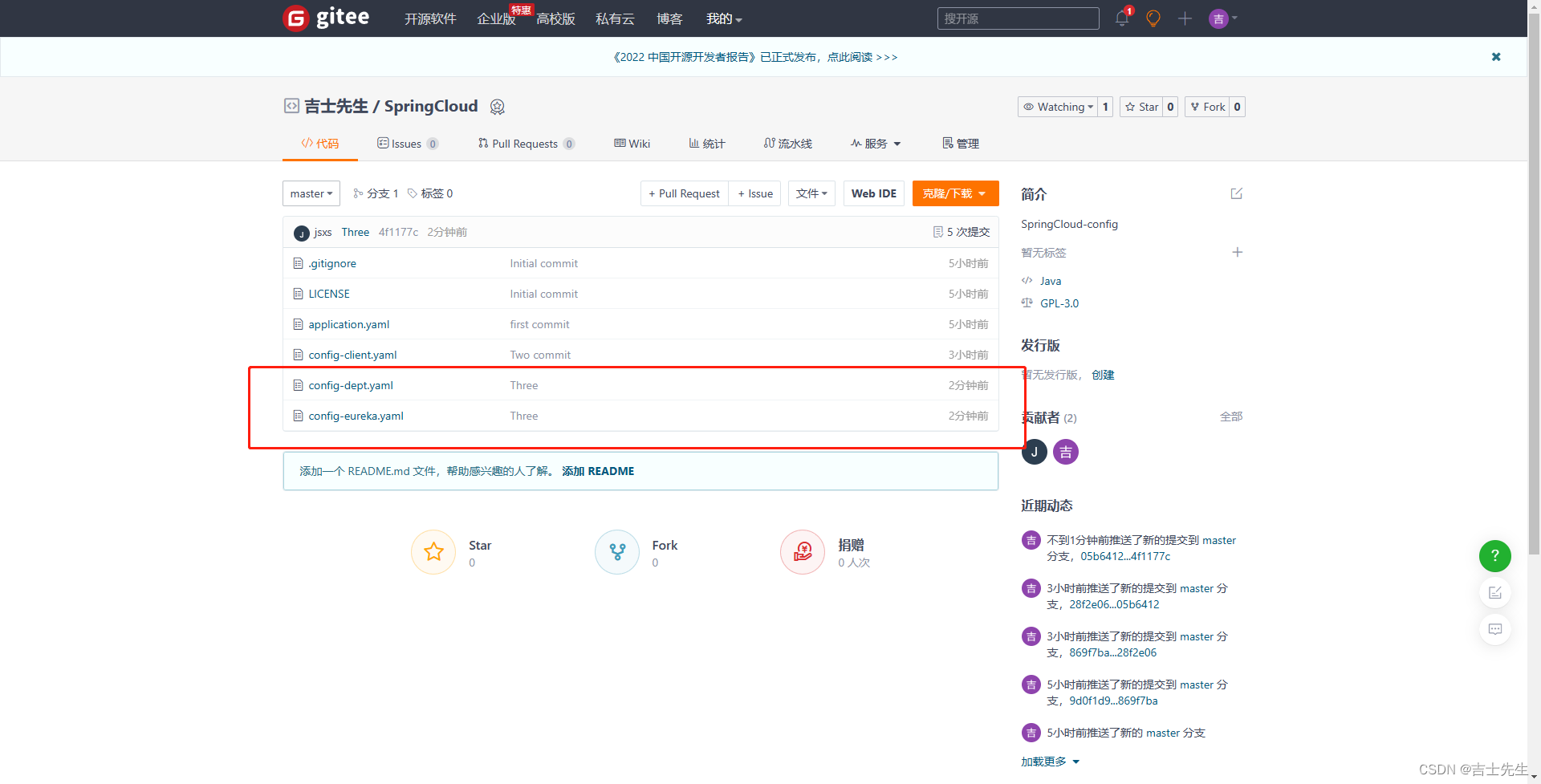
Task: Open application.yaml file
Action: click(x=349, y=324)
